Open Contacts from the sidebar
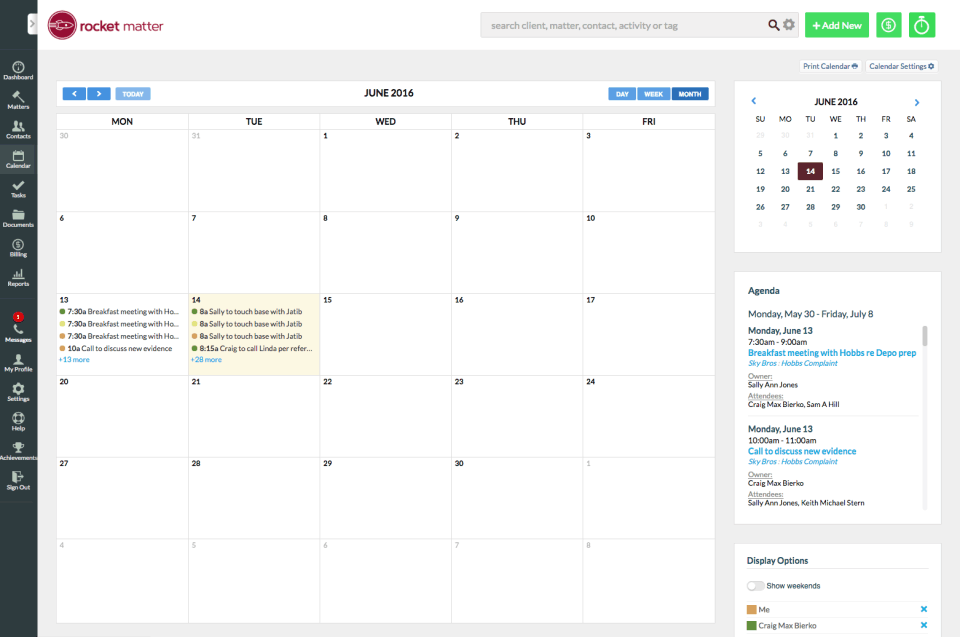Viewport: 960px width, 637px height. [x=18, y=130]
